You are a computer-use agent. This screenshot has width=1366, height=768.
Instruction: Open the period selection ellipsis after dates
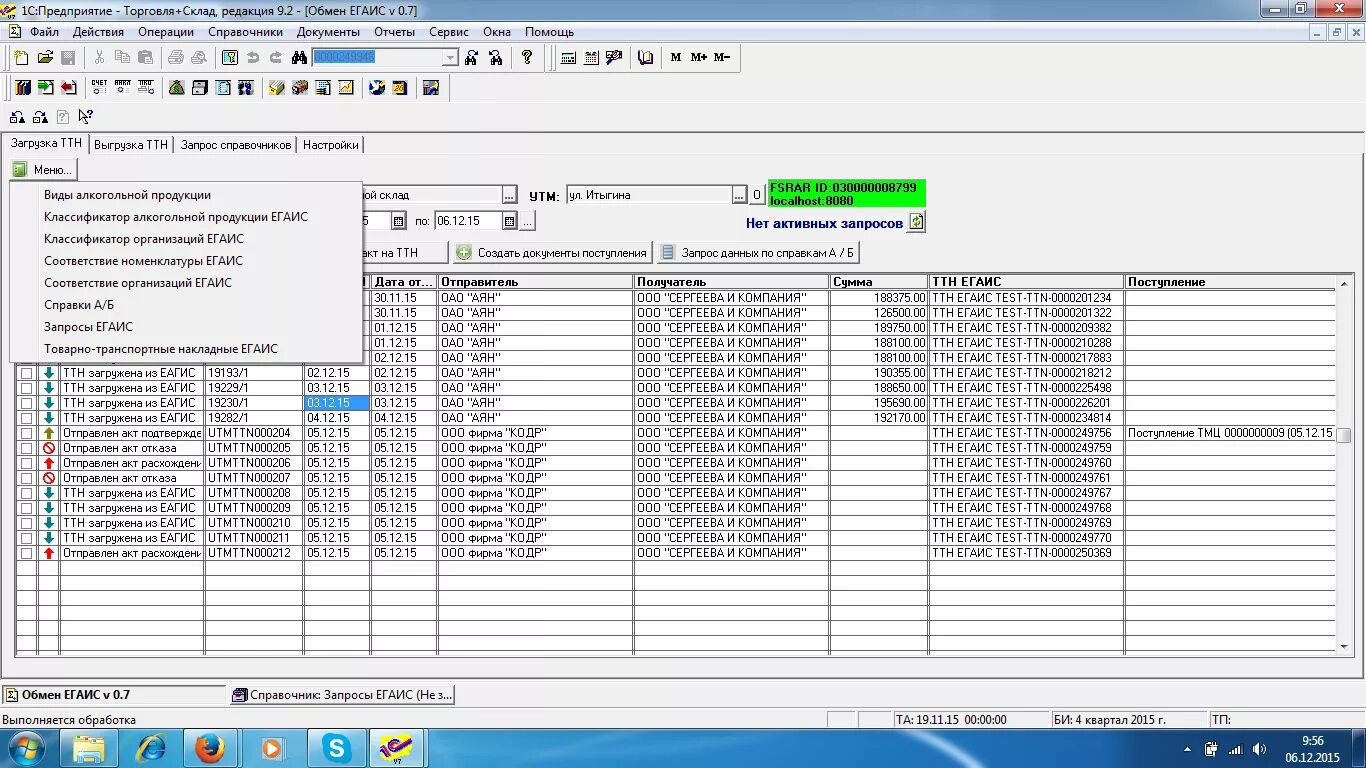[x=528, y=221]
